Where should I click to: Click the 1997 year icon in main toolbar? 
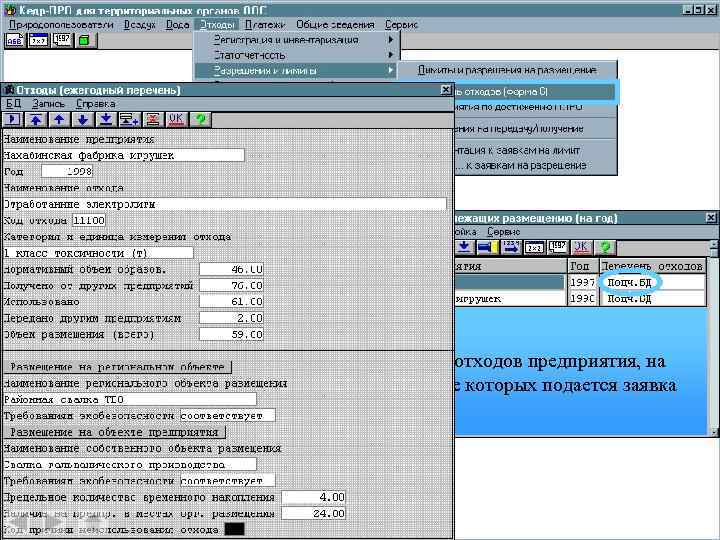coord(62,40)
